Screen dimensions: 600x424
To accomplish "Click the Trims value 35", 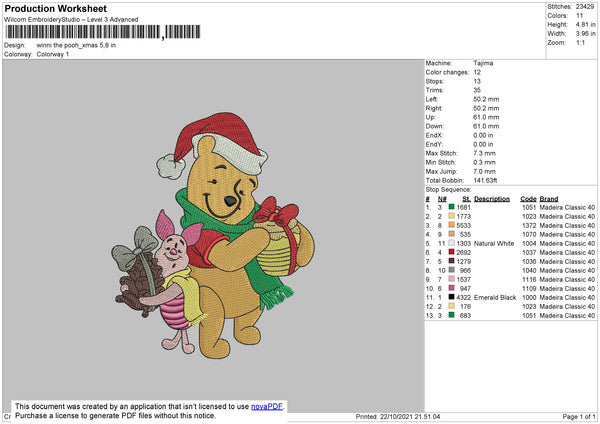I will 477,90.
